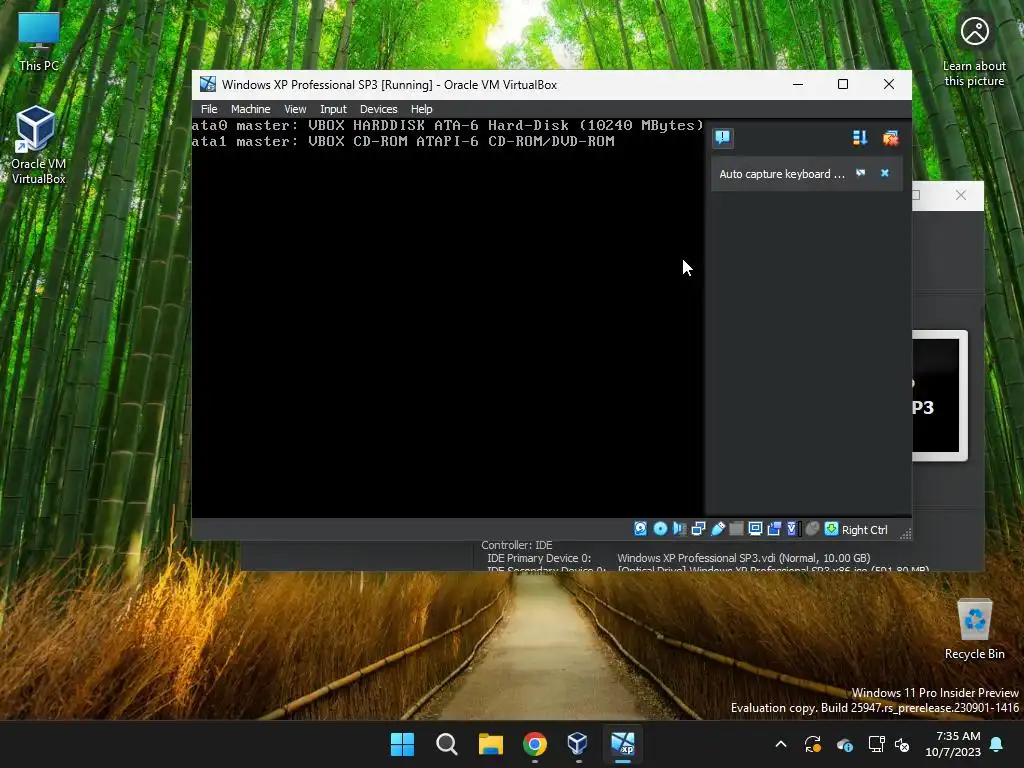
Task: Click the USB devices status icon
Action: point(718,529)
